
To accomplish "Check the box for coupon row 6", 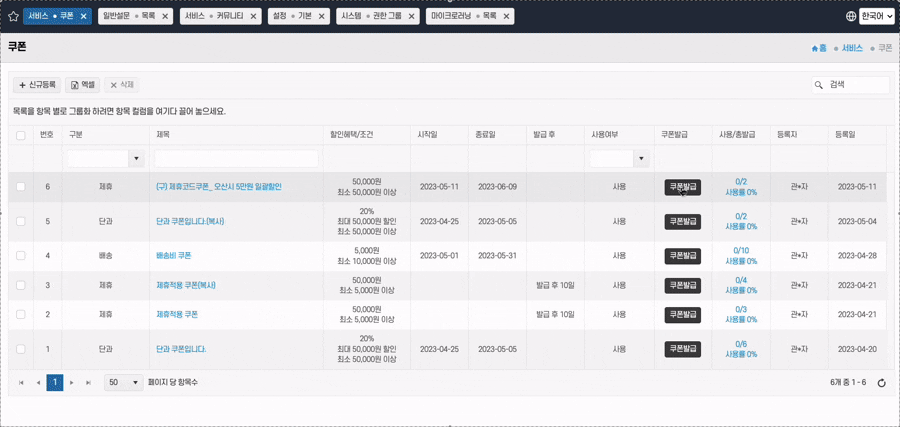I will 21,187.
